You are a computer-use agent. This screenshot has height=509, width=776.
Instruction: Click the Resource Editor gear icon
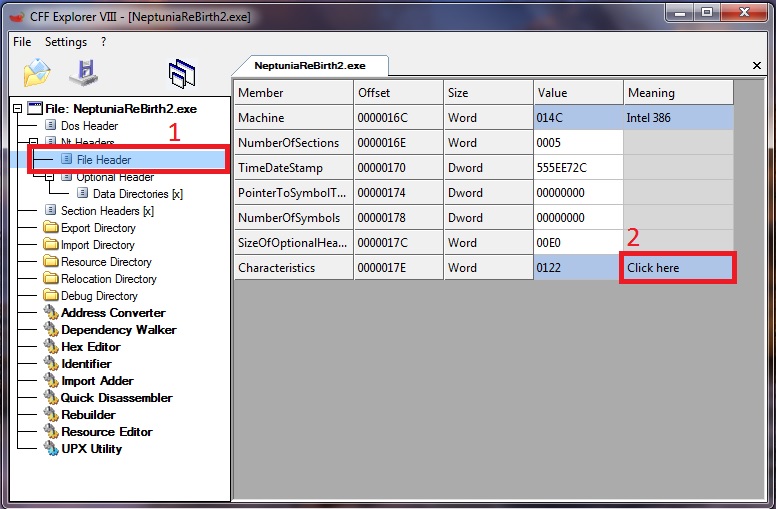[x=50, y=431]
